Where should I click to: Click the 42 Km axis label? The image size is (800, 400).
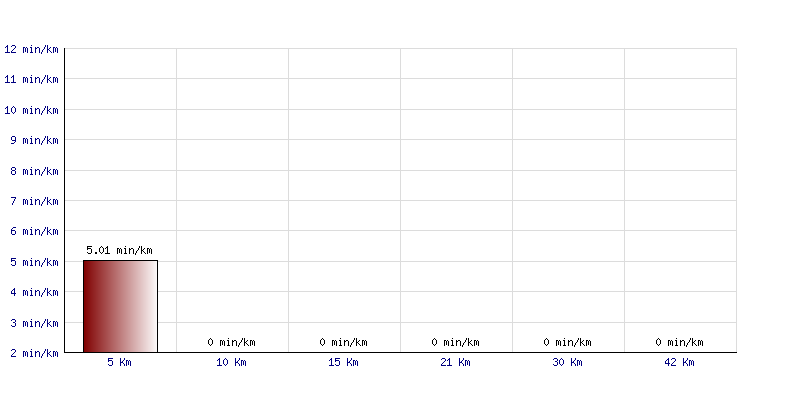[x=679, y=362]
